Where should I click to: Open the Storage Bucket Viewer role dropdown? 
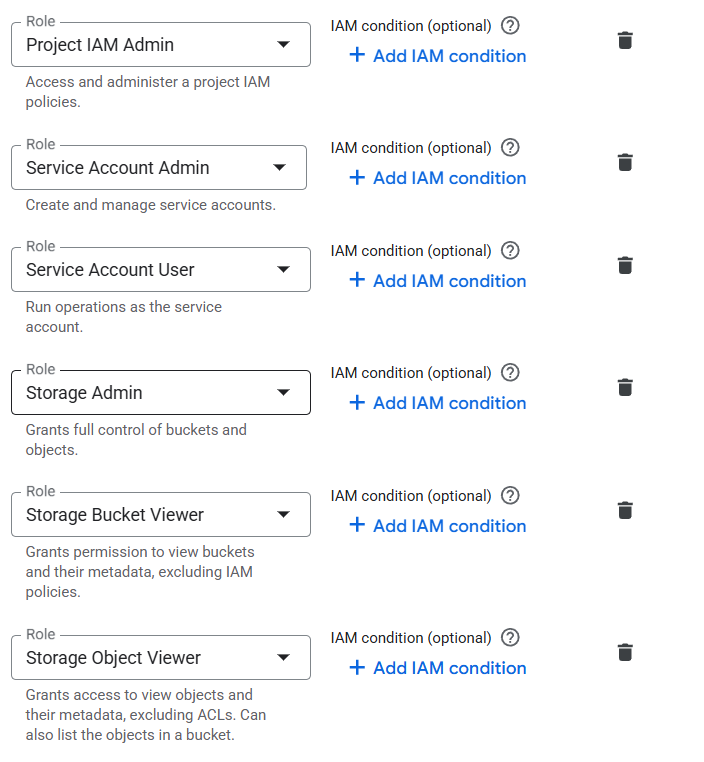point(161,515)
